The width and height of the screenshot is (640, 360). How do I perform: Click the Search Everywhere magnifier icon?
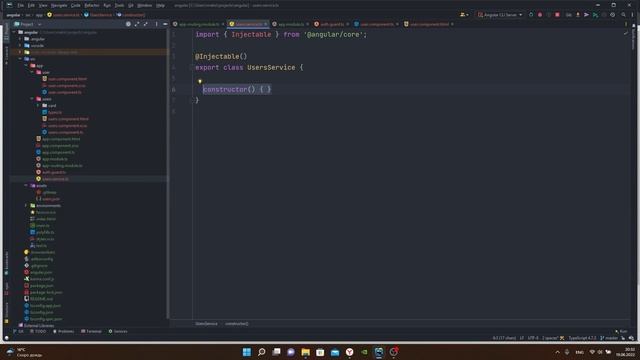tap(623, 15)
